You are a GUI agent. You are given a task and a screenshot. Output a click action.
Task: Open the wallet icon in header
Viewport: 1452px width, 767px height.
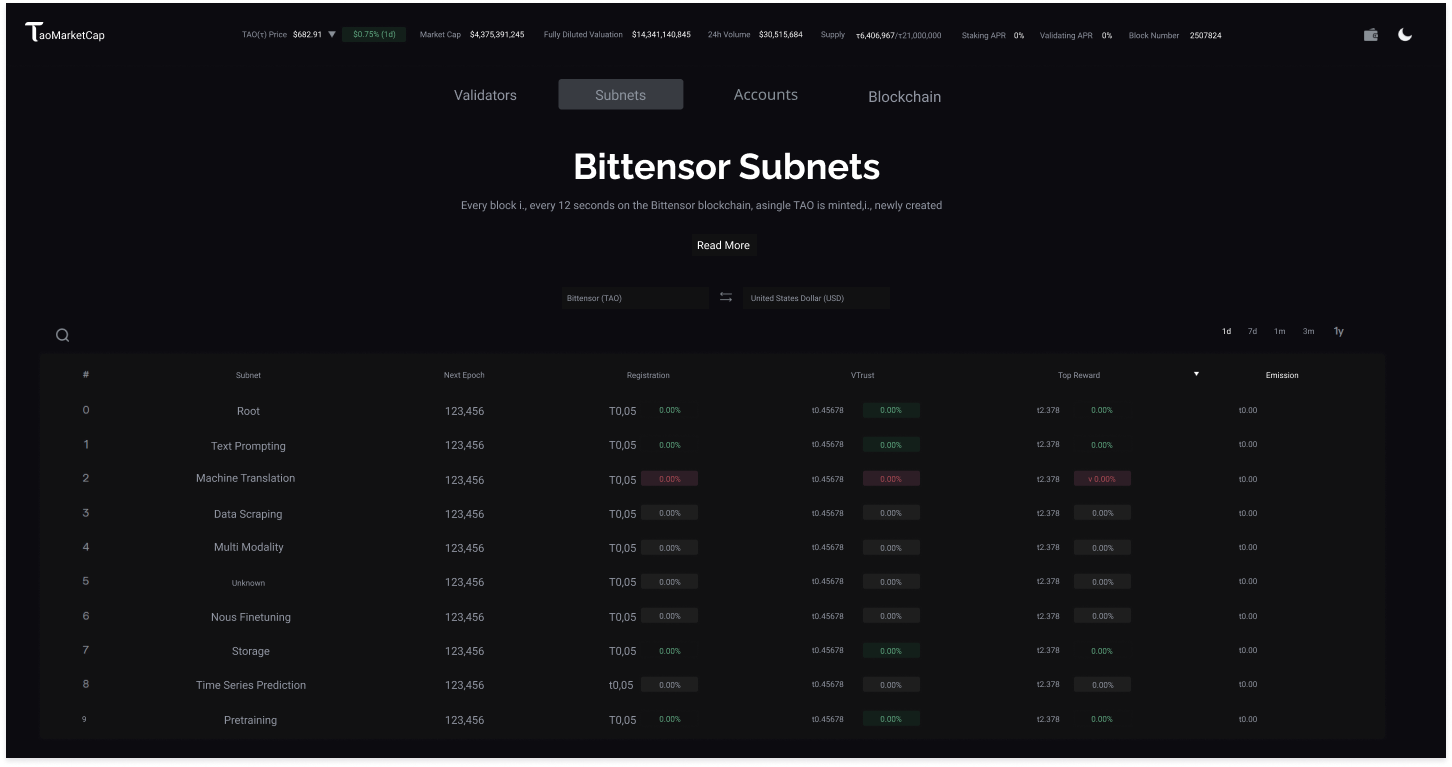(x=1371, y=35)
